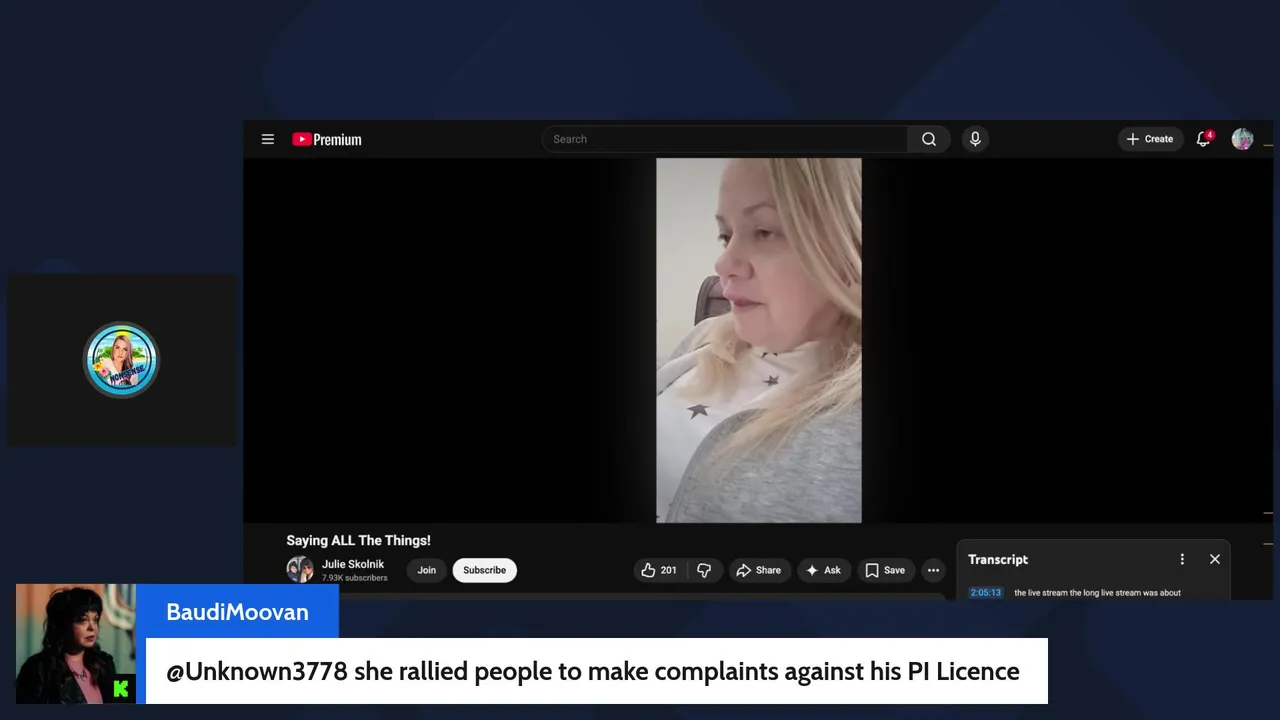
Task: Jump to transcript timestamp 2:05:13
Action: tap(985, 593)
